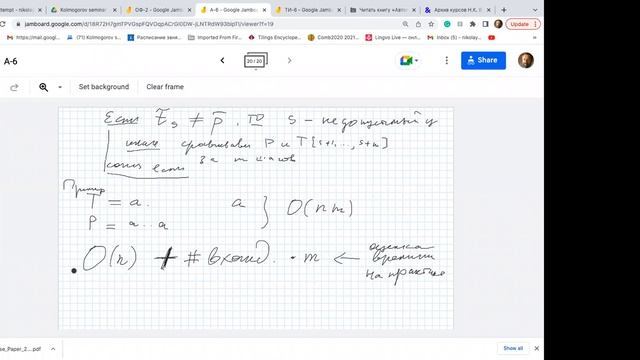Screen dimensions: 640x360
Task: Open the Extensions puzzle icon
Action: pyautogui.click(x=473, y=24)
